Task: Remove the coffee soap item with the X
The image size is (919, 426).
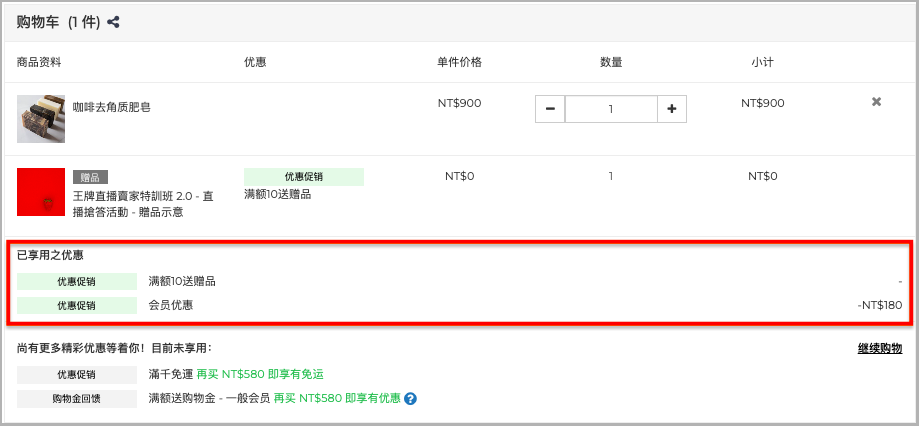Action: (x=876, y=102)
